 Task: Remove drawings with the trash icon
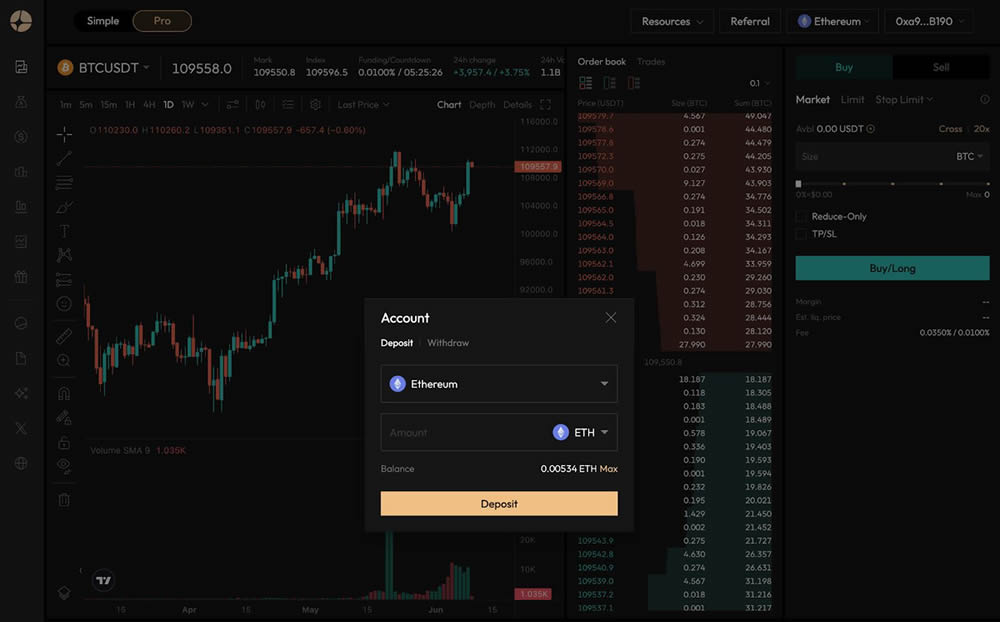pyautogui.click(x=64, y=499)
